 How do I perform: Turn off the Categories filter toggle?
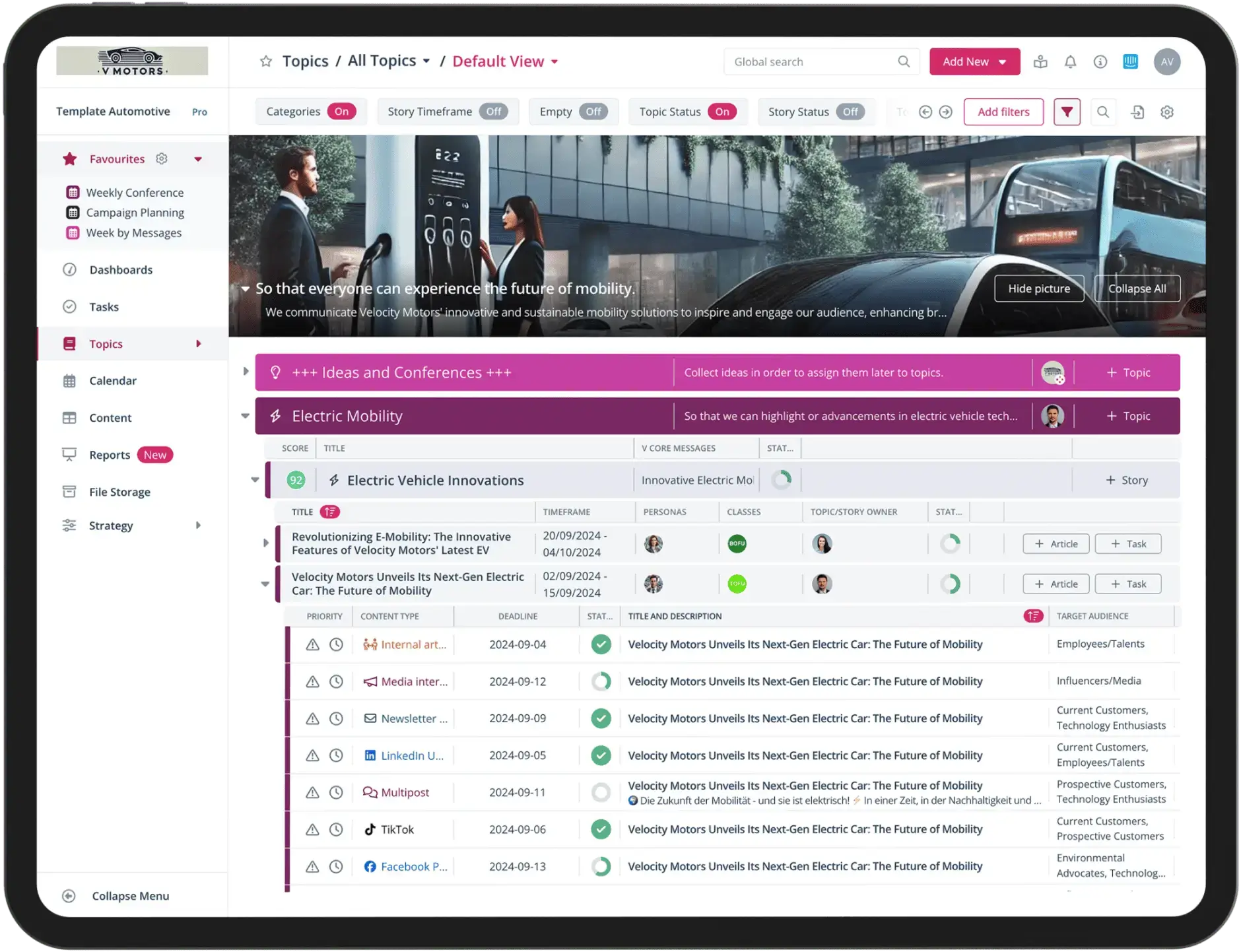coord(342,112)
